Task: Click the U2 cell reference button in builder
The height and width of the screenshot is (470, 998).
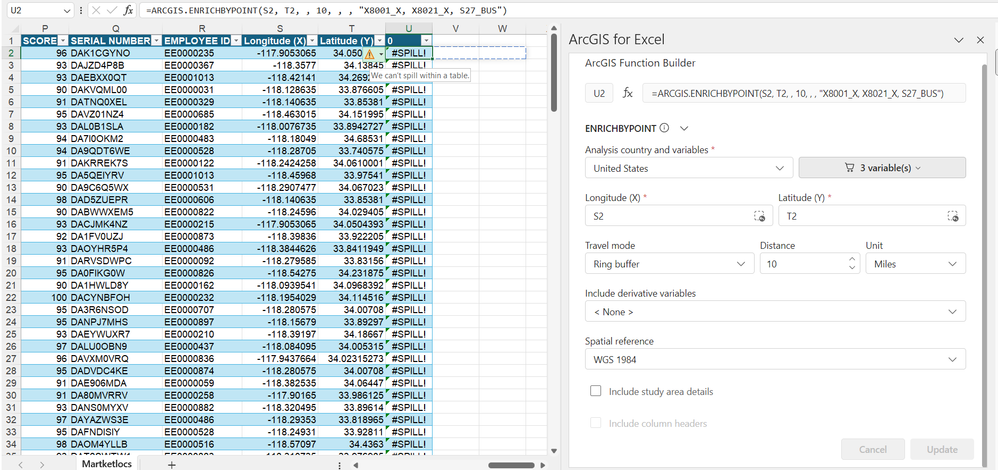Action: click(x=599, y=94)
